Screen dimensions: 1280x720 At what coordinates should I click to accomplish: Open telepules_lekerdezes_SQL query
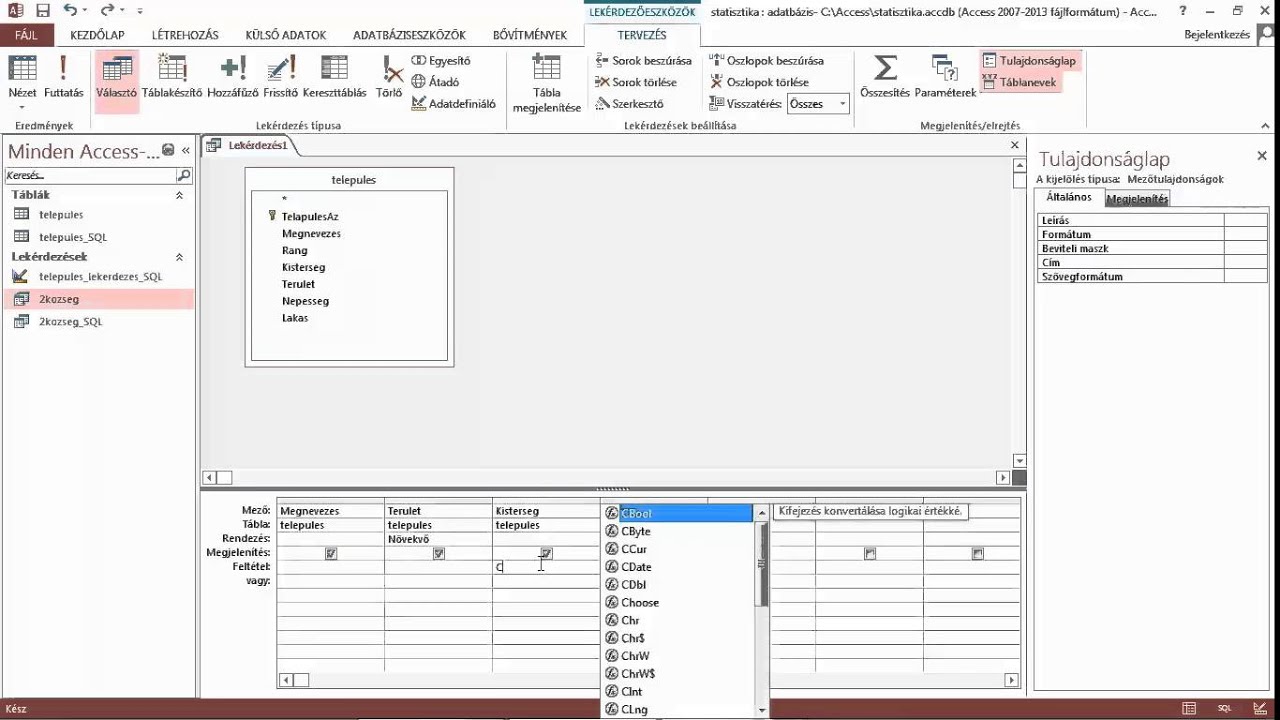tap(98, 276)
